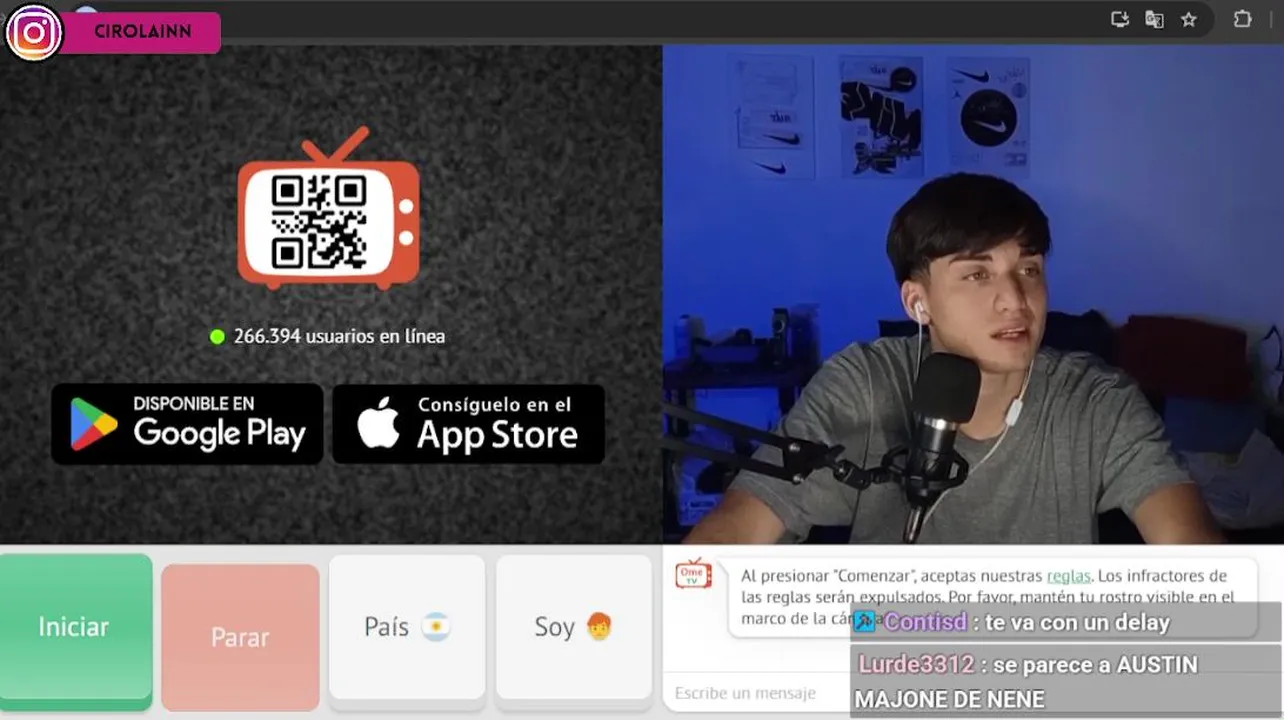Open the País country selector
This screenshot has width=1284, height=720.
(x=407, y=628)
